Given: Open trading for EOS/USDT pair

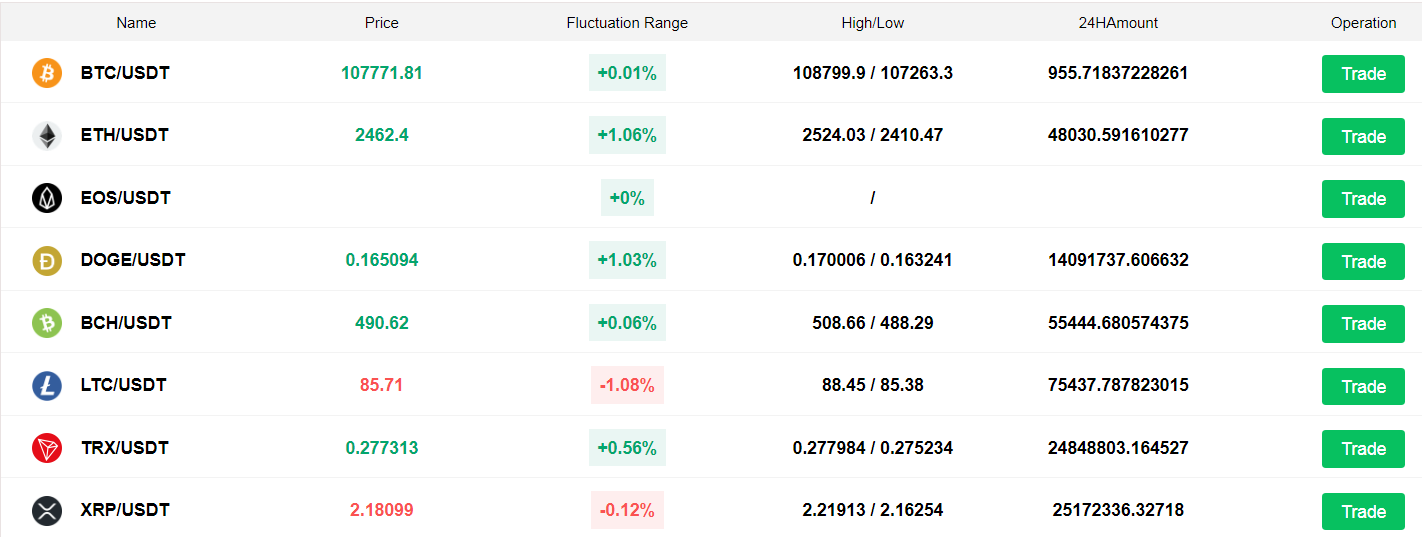Looking at the screenshot, I should (x=1362, y=199).
